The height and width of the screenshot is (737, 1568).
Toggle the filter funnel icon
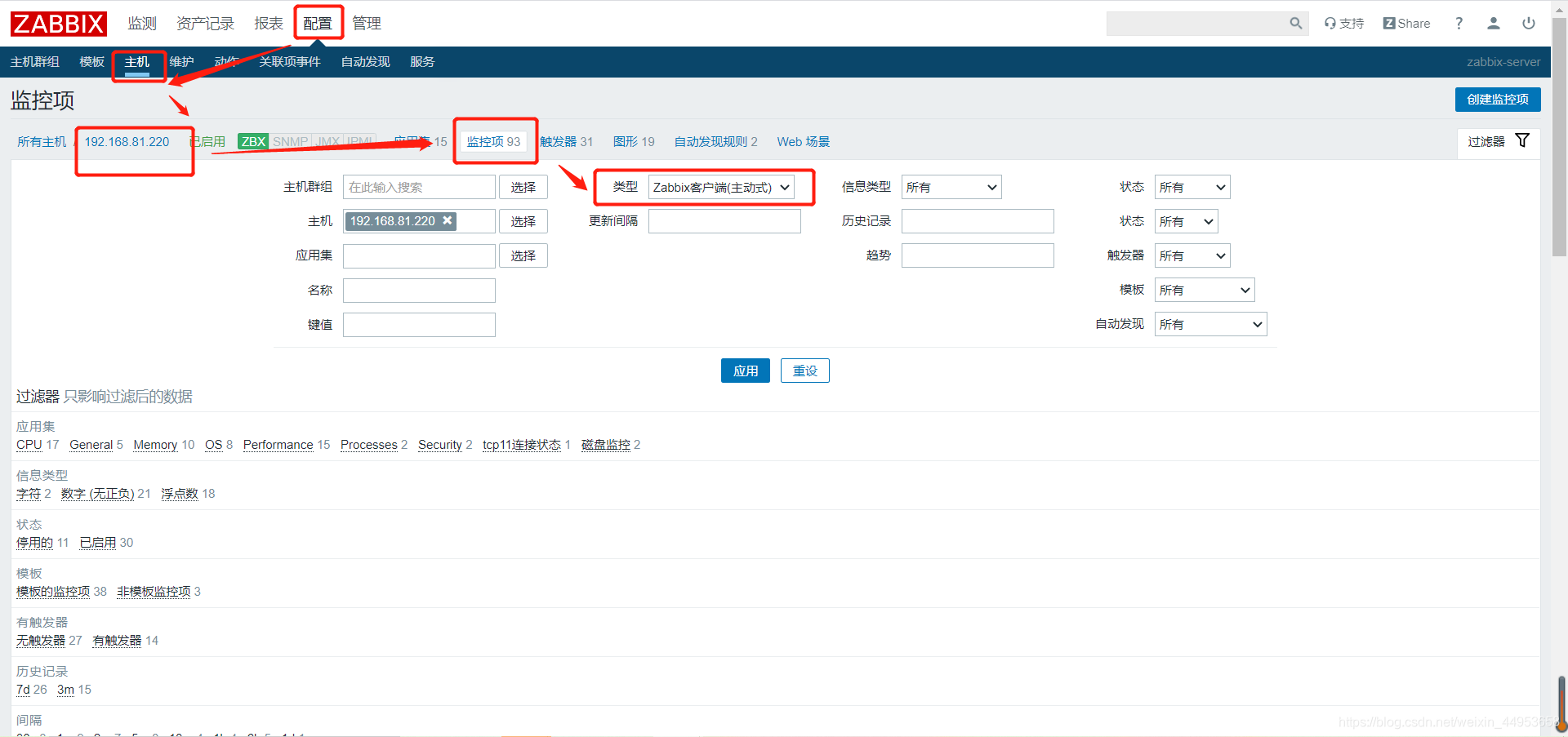tap(1522, 140)
